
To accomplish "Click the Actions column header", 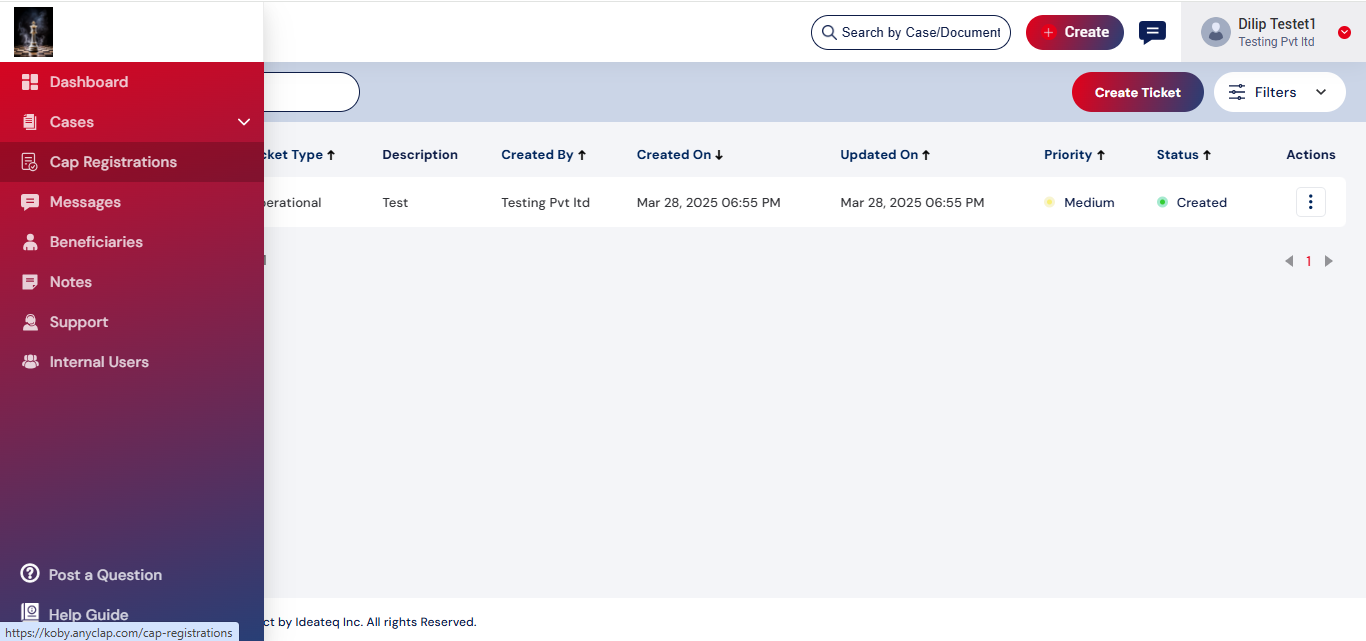I will click(x=1311, y=155).
